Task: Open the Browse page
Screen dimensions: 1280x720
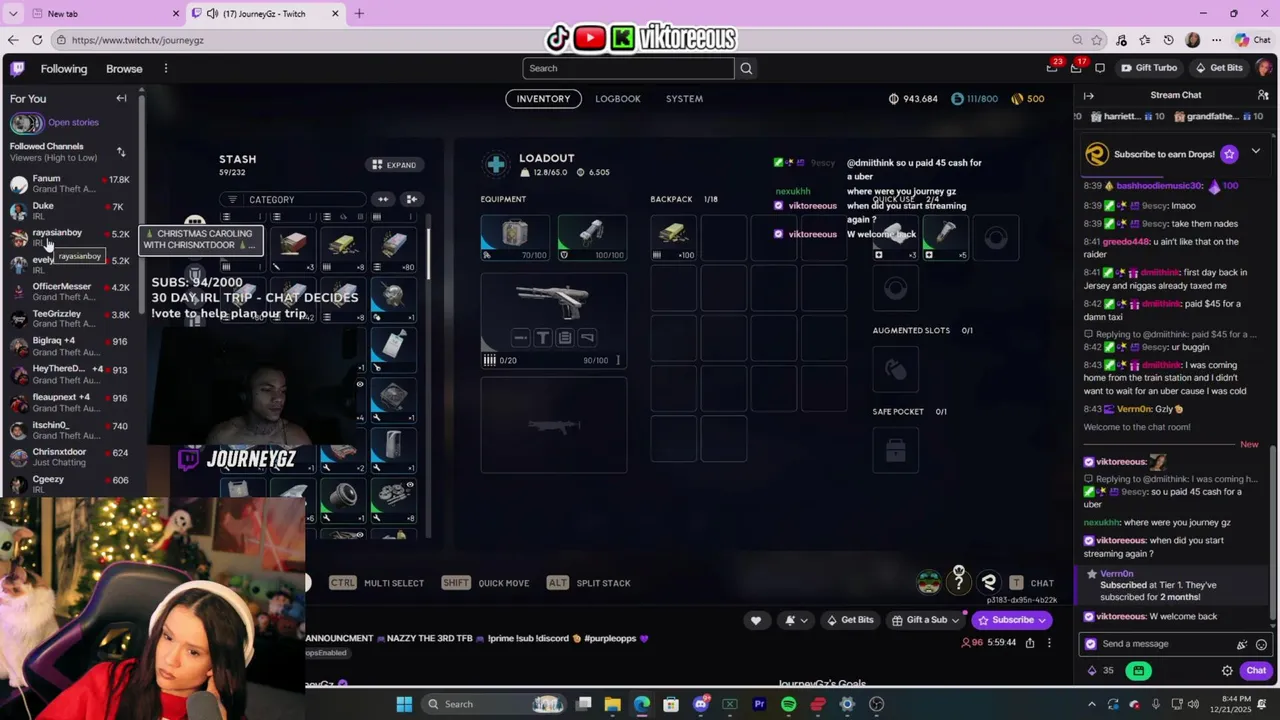Action: (124, 69)
